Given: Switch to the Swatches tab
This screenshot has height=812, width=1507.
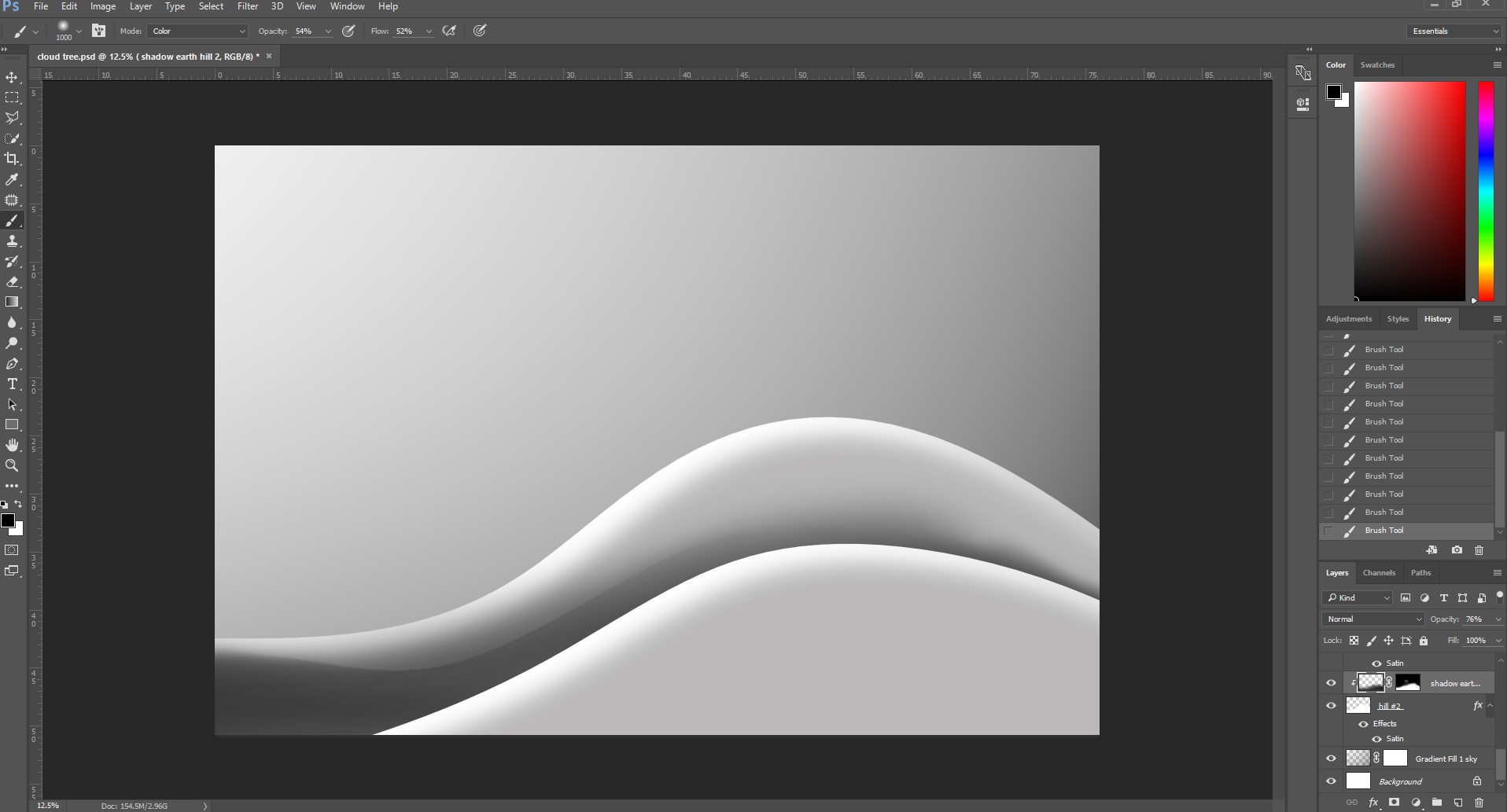Looking at the screenshot, I should point(1377,64).
